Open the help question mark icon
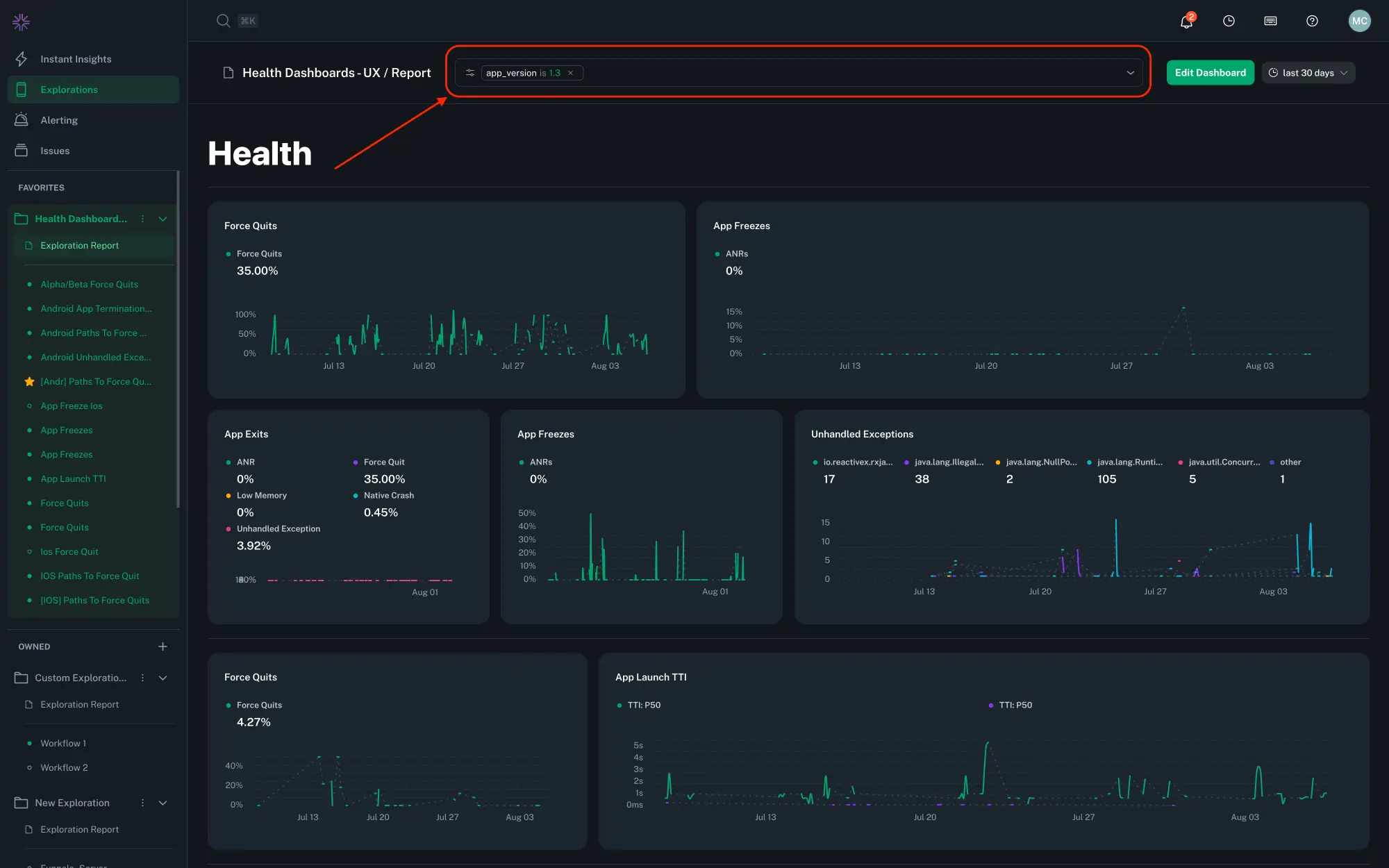1389x868 pixels. click(x=1311, y=21)
